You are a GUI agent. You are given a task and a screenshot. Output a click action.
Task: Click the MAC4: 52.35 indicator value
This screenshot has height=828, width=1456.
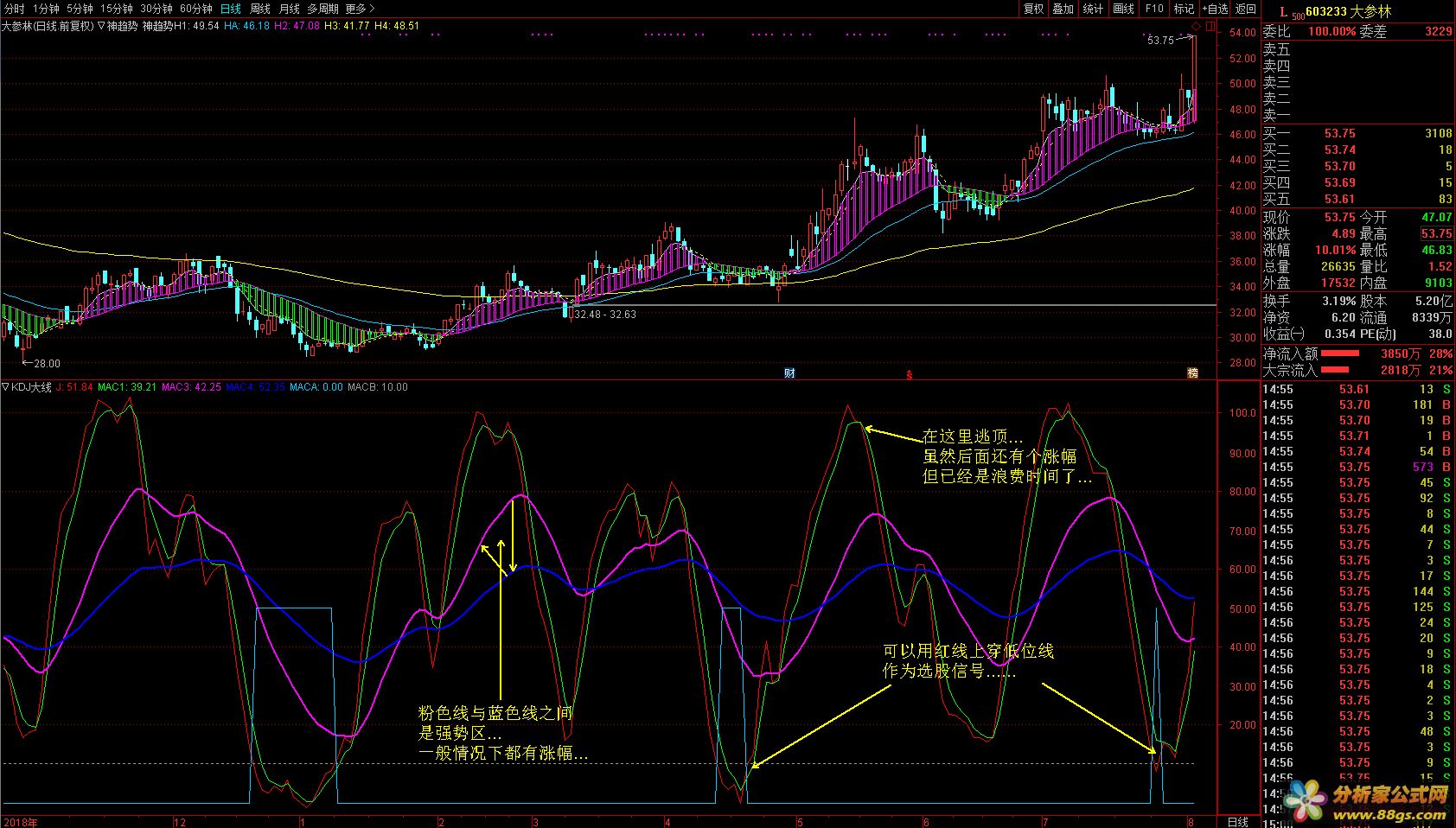[255, 387]
